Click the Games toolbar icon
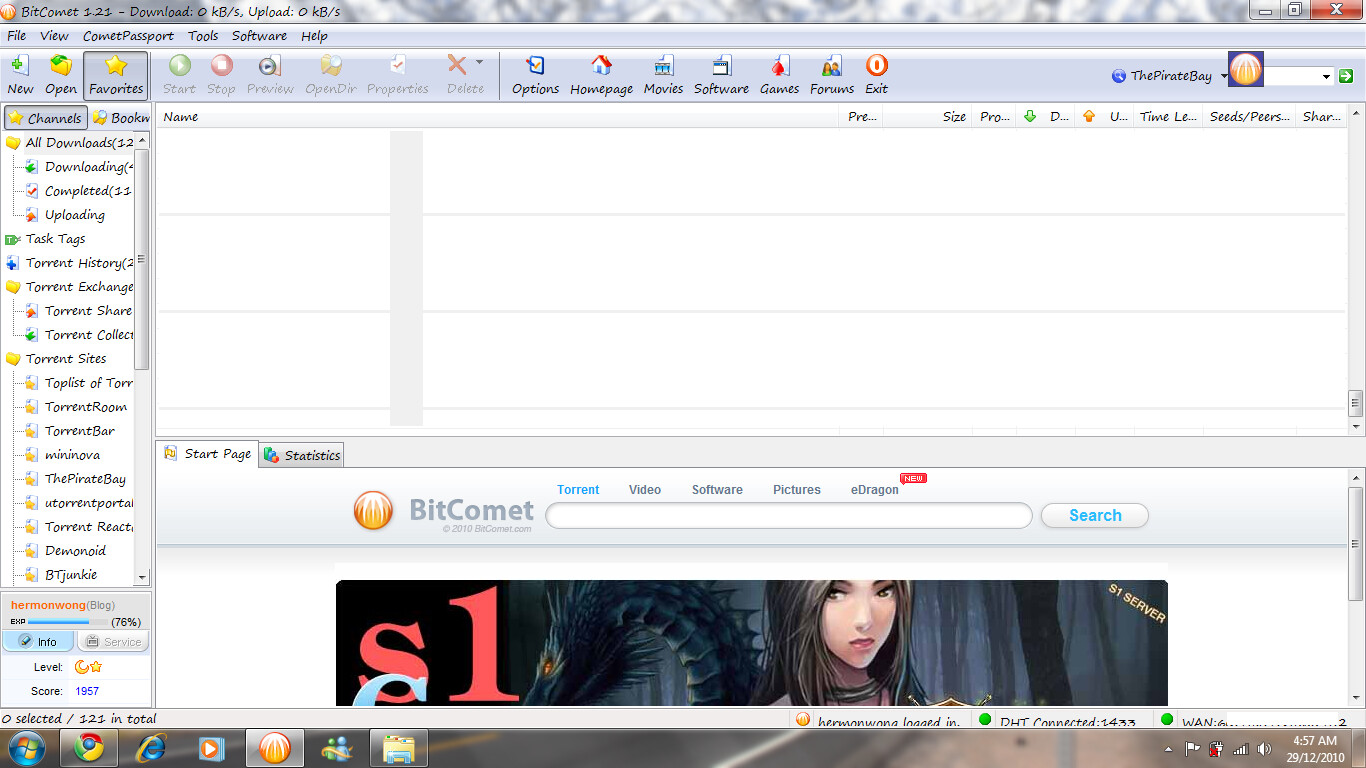1366x768 pixels. click(779, 75)
